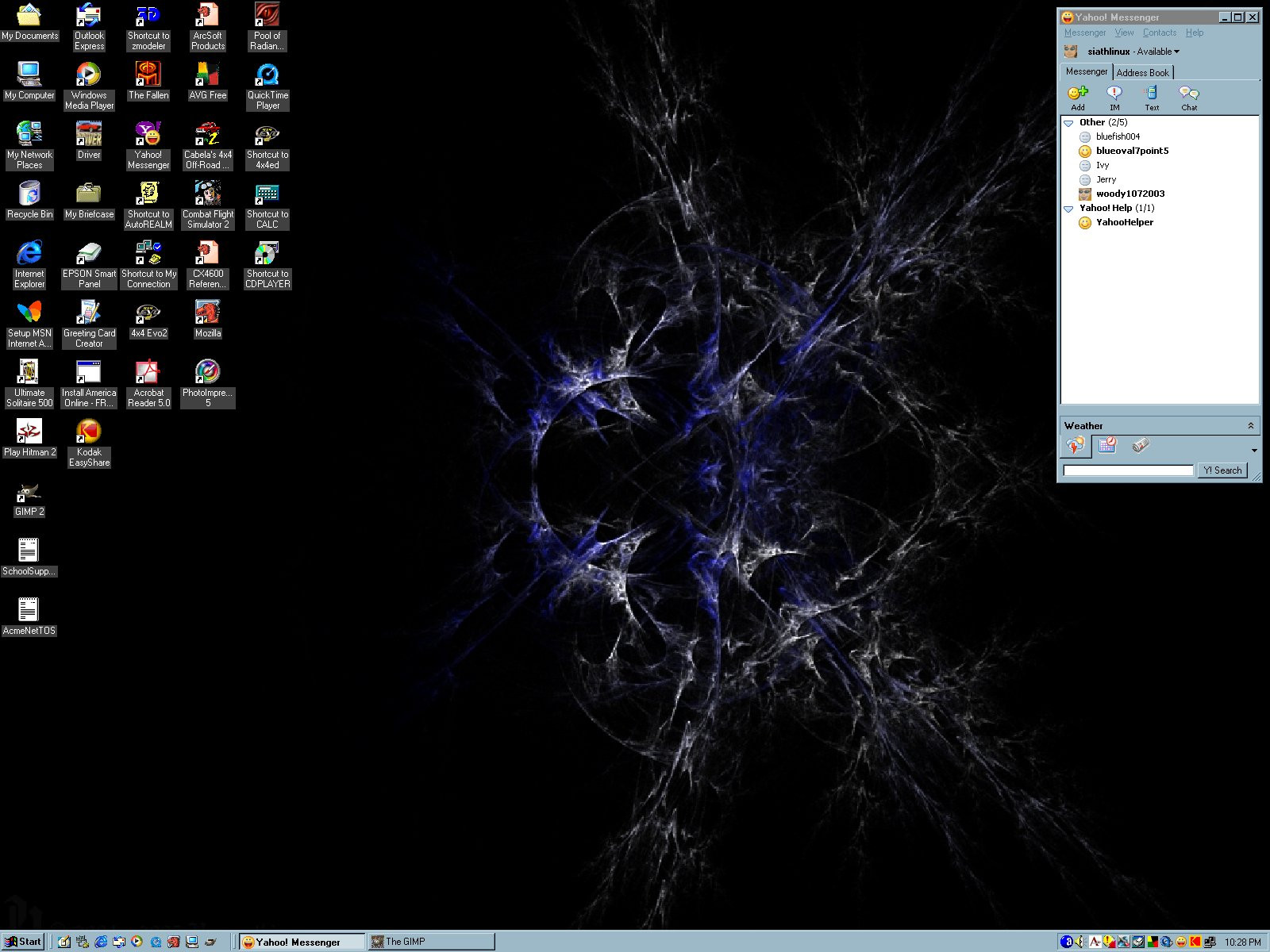Switch to The GIMP taskbar button
The image size is (1270, 952).
[x=432, y=942]
